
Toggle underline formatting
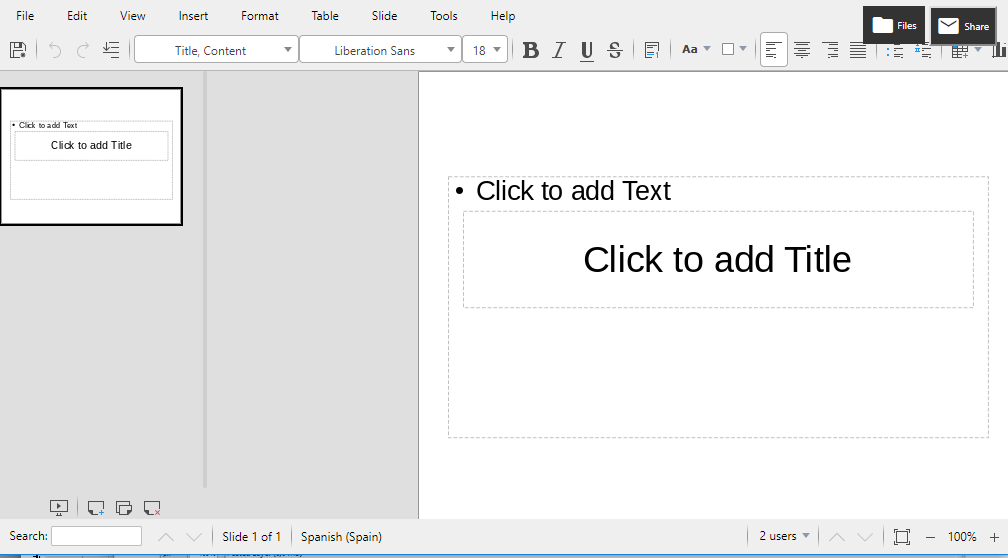[587, 50]
